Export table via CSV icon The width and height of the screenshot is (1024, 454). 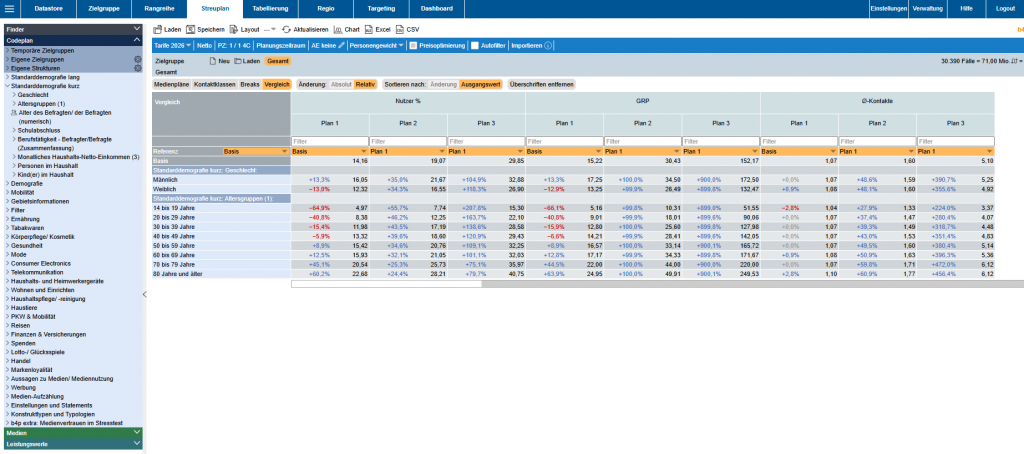point(400,30)
